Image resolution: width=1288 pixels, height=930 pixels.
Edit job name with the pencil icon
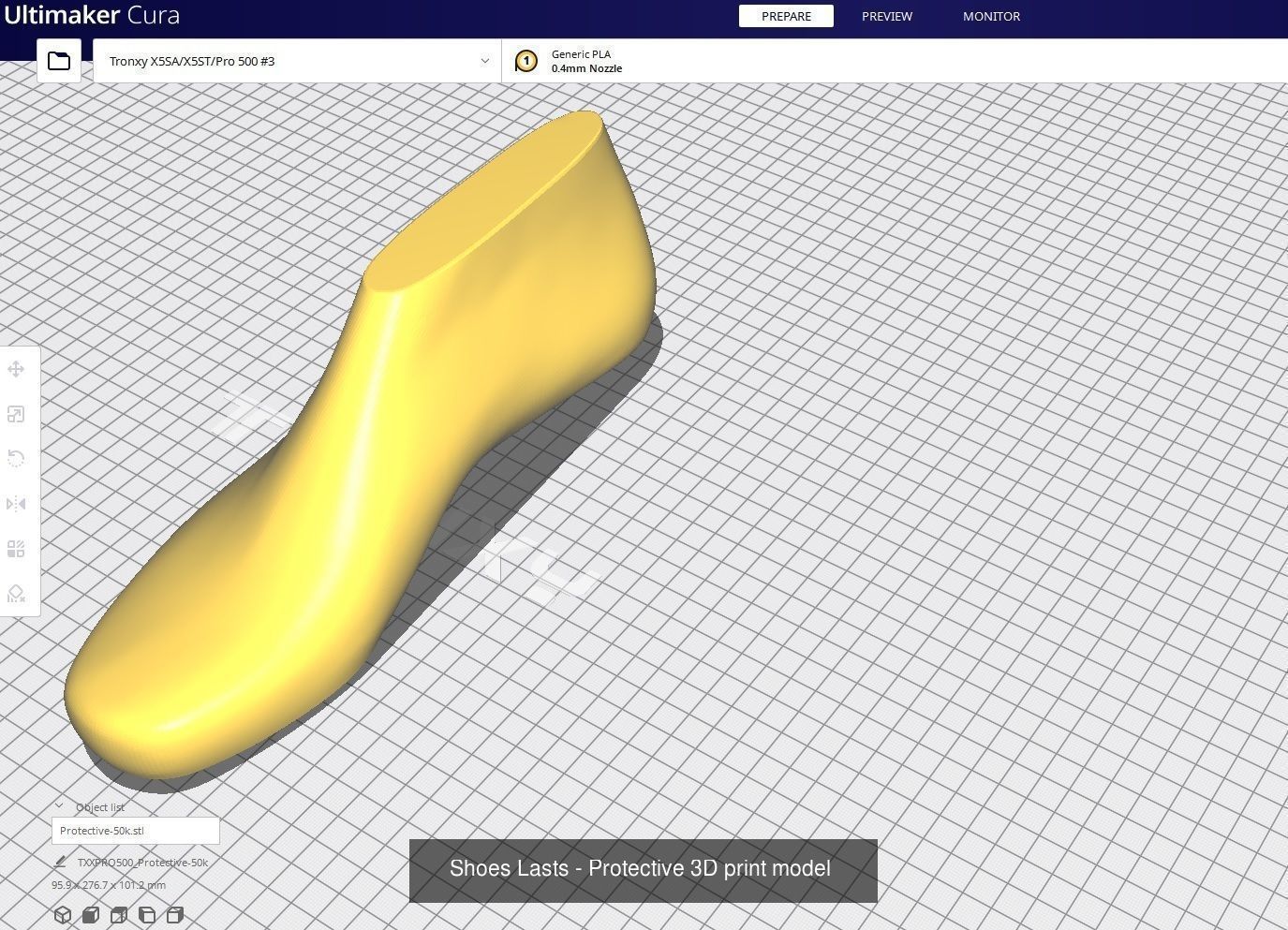click(x=61, y=862)
